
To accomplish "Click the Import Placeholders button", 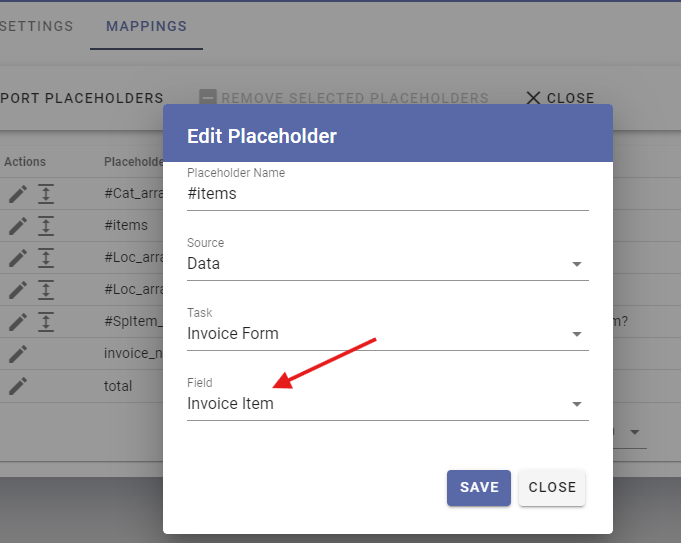I will (82, 98).
